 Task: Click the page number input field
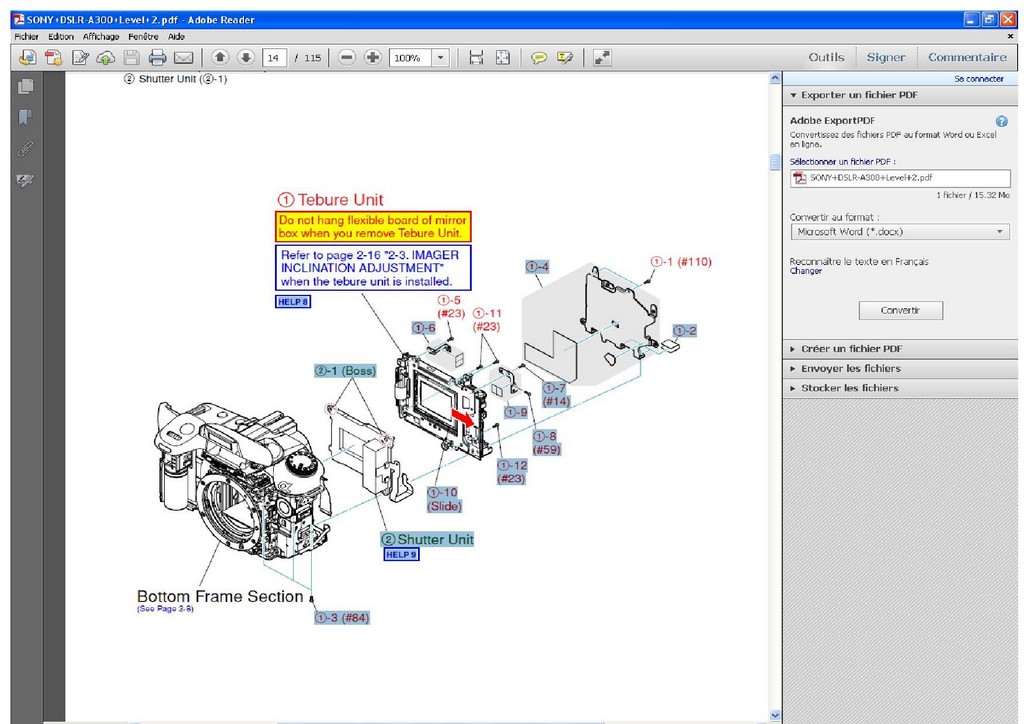(274, 58)
